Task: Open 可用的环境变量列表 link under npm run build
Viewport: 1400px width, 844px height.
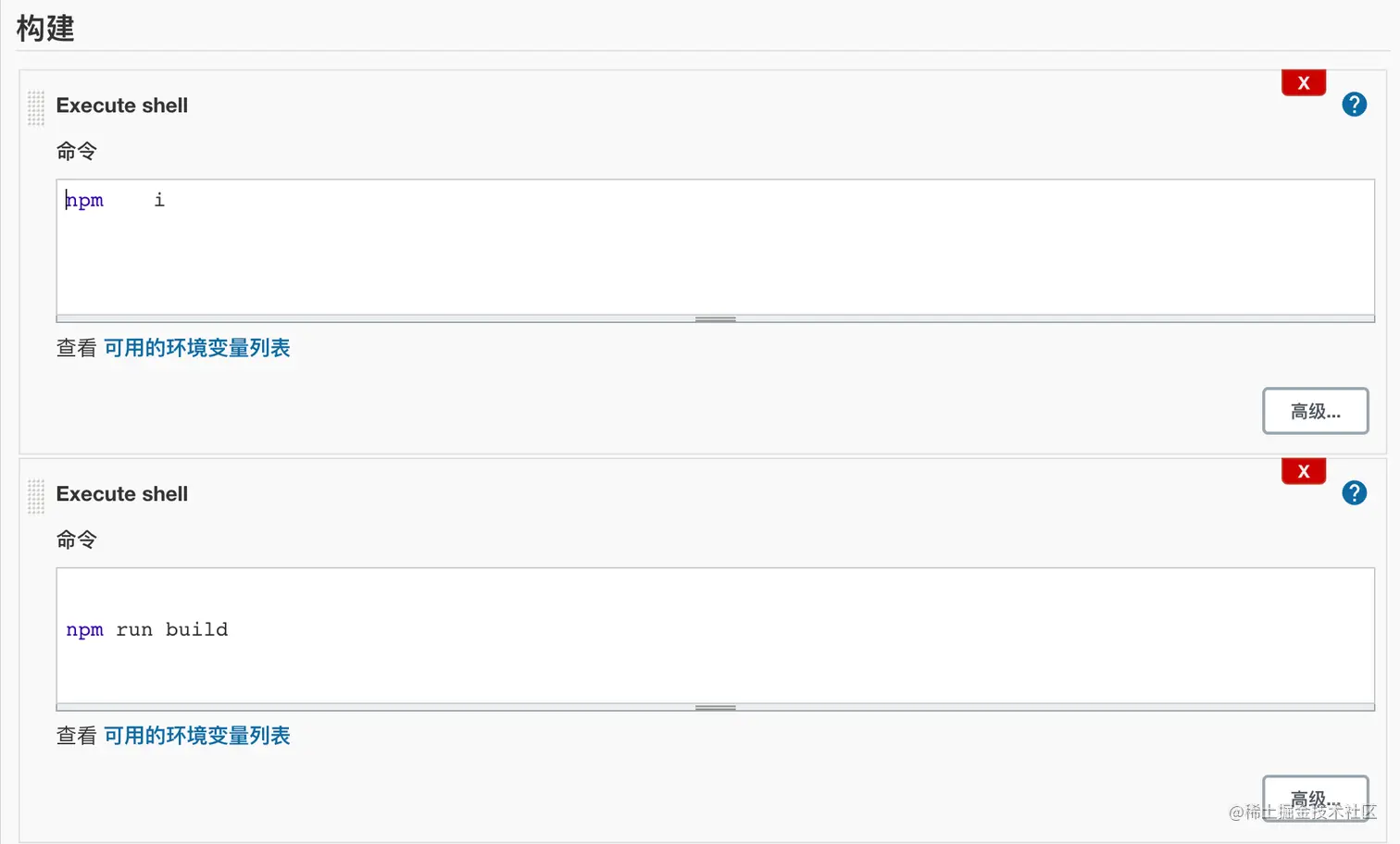Action: tap(197, 736)
